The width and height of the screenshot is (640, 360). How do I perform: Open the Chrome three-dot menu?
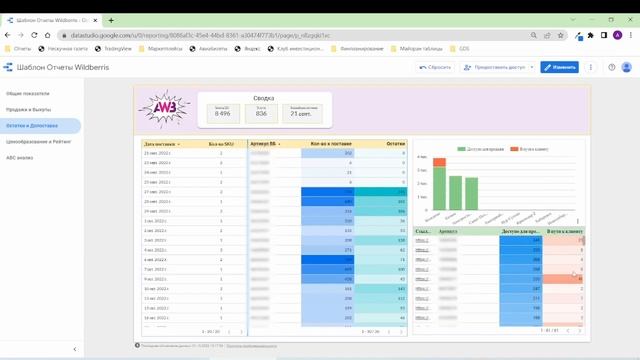[631, 36]
